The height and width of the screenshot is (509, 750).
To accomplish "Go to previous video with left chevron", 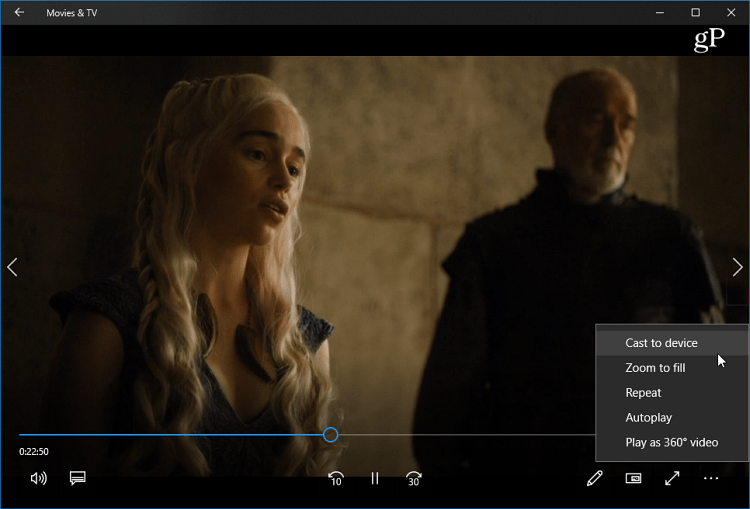I will coord(12,267).
